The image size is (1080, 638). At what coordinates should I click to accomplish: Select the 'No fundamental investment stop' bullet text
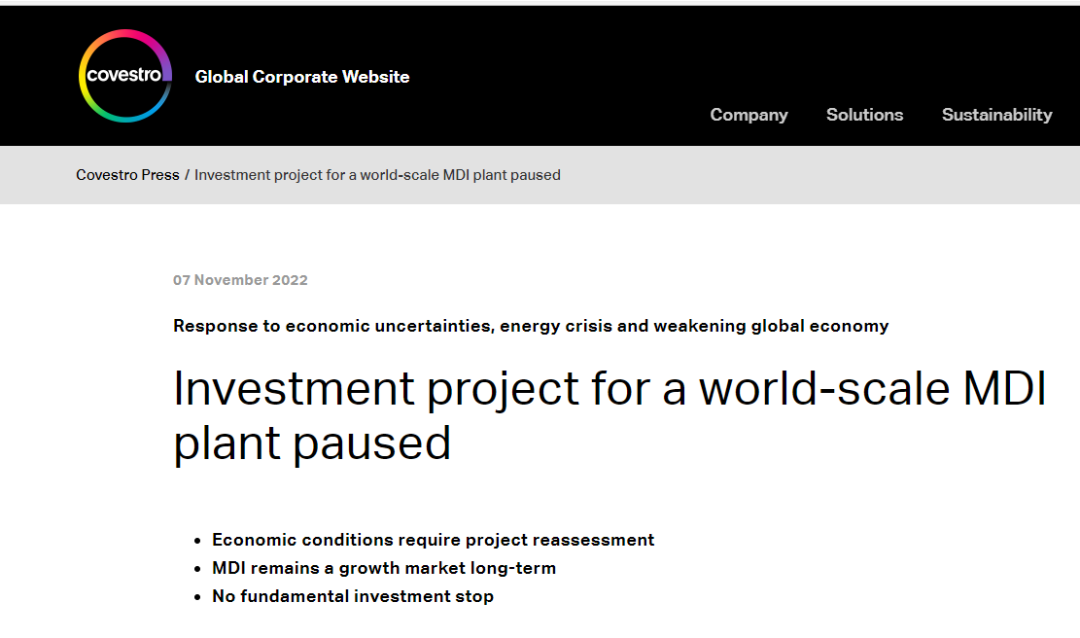[x=352, y=596]
